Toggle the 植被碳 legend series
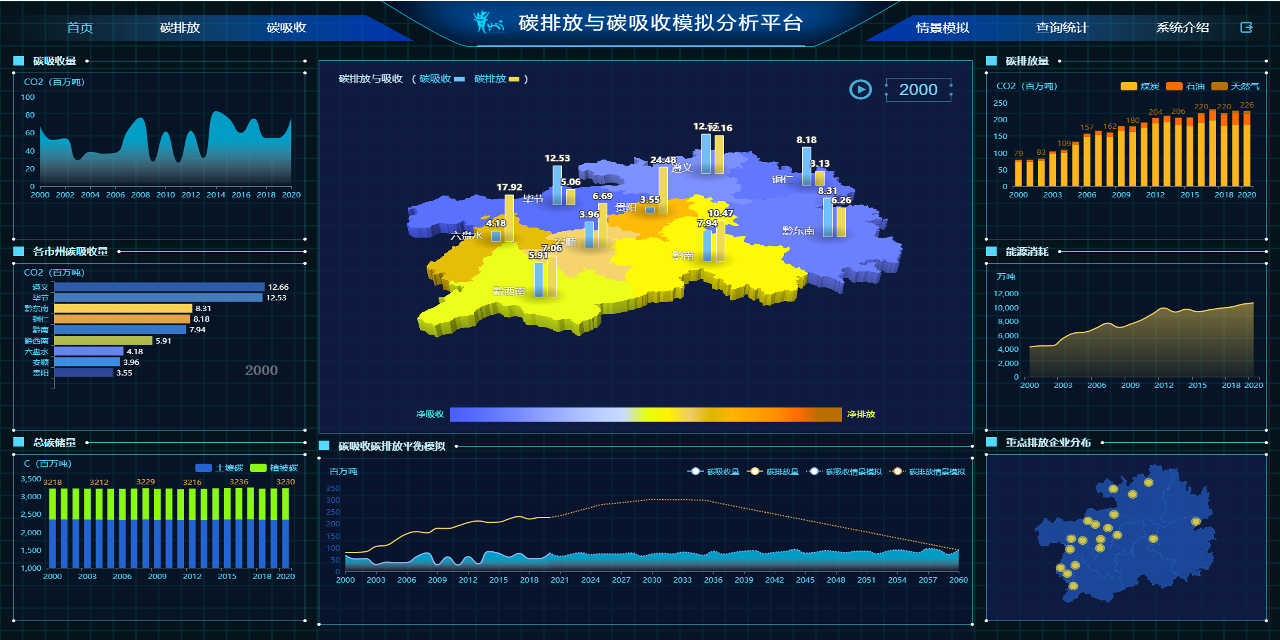This screenshot has height=640, width=1280. [273, 467]
